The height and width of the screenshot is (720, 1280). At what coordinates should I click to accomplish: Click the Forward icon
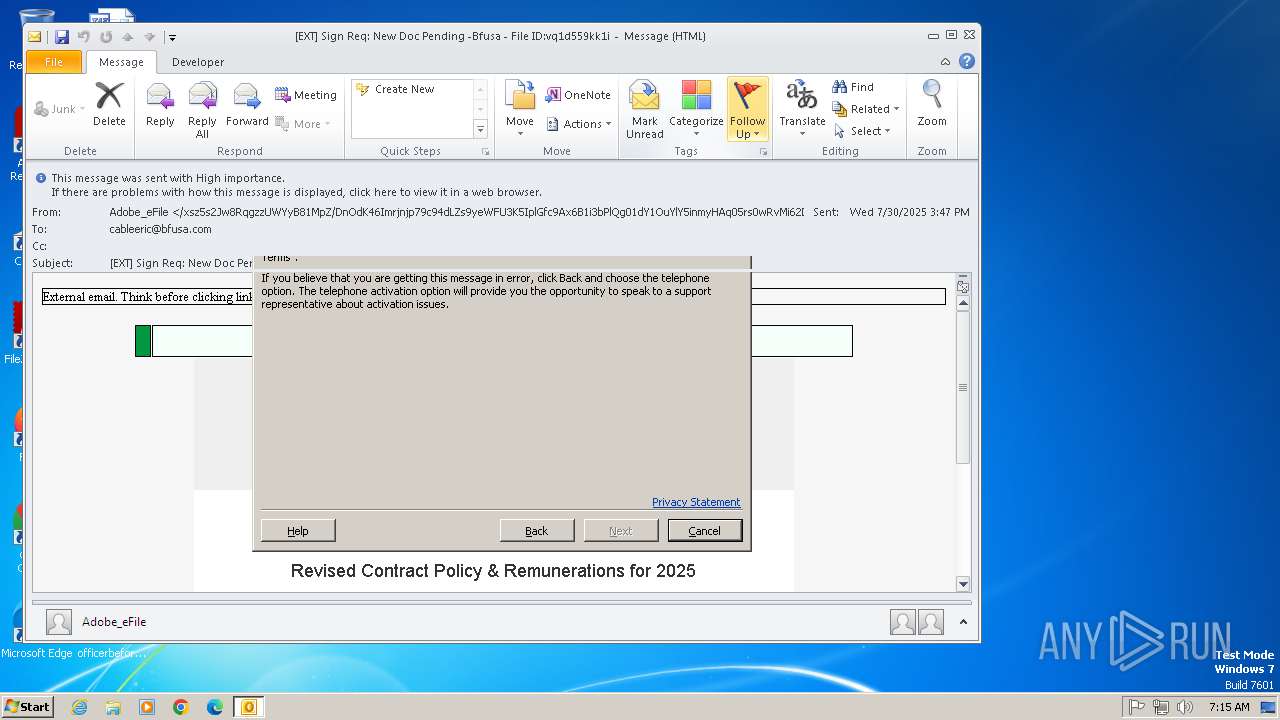(x=247, y=105)
